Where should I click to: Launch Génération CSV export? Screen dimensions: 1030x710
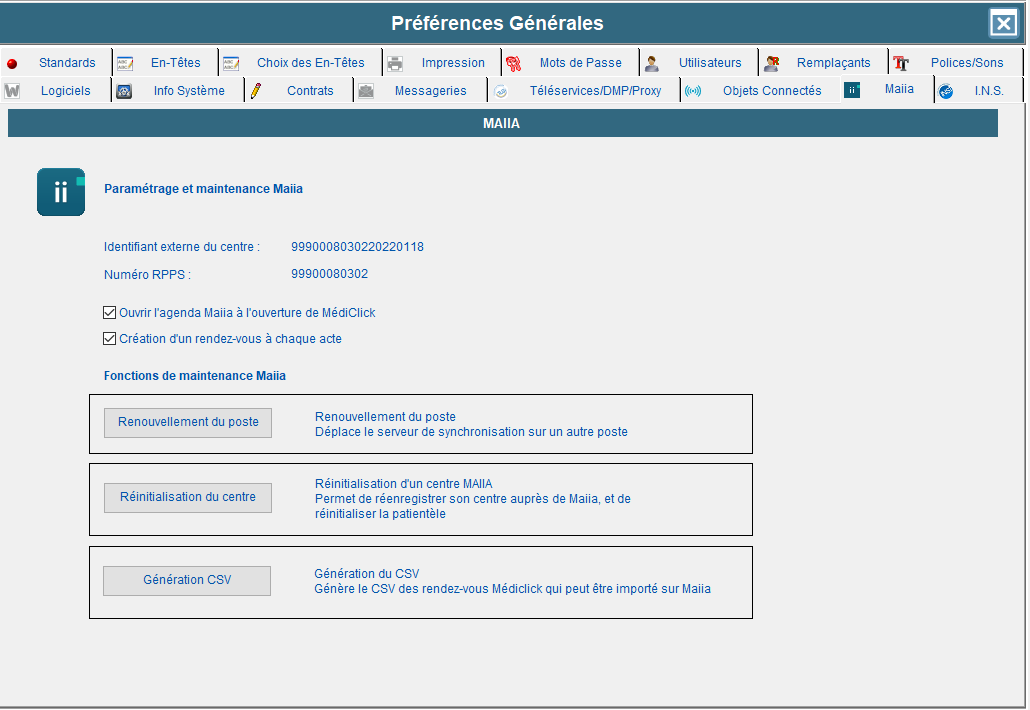(187, 581)
